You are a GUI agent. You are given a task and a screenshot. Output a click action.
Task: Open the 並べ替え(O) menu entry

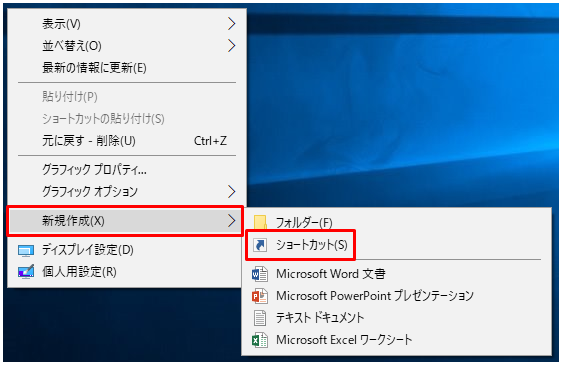tap(127, 46)
